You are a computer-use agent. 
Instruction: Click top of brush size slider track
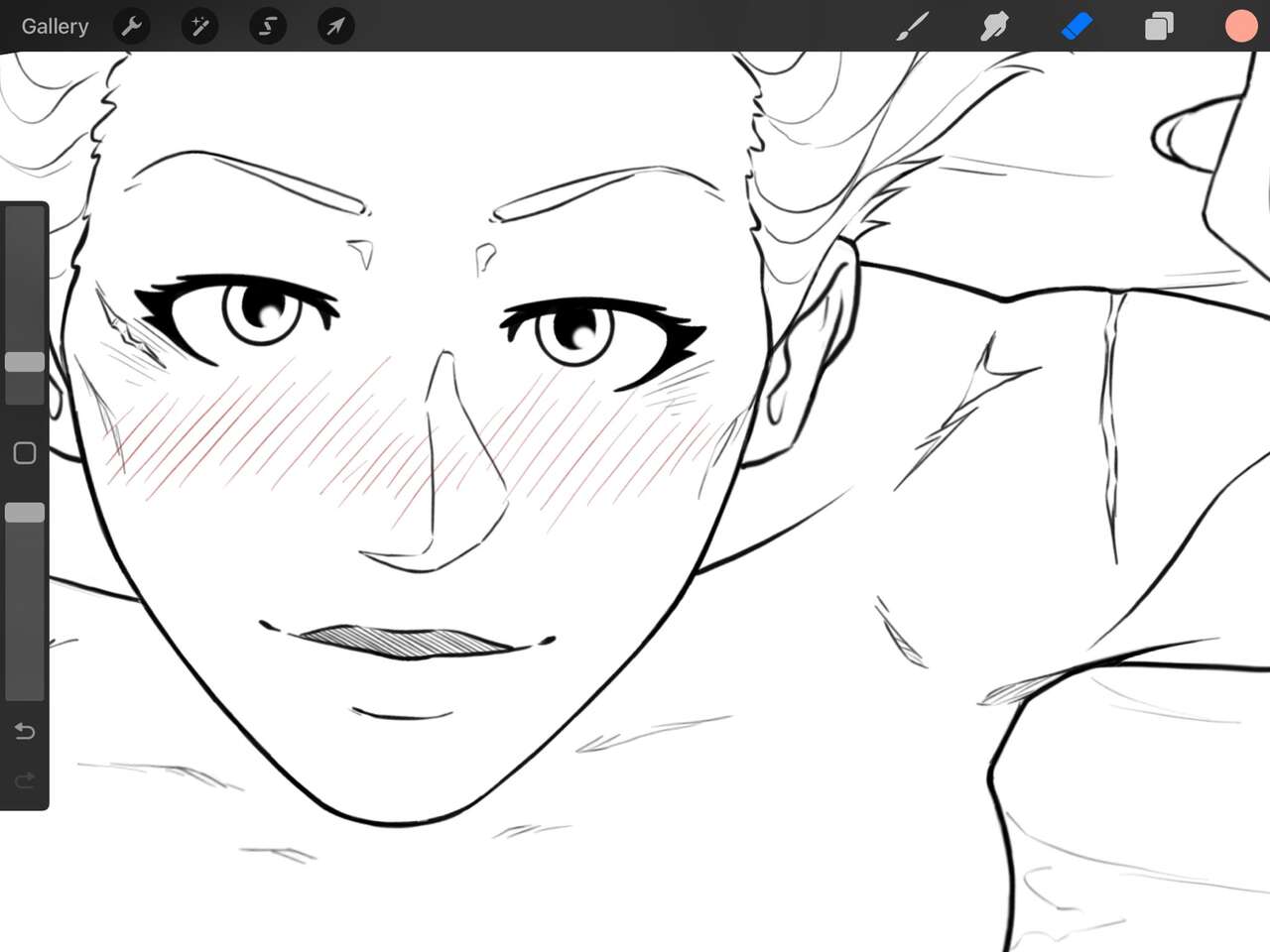(25, 215)
